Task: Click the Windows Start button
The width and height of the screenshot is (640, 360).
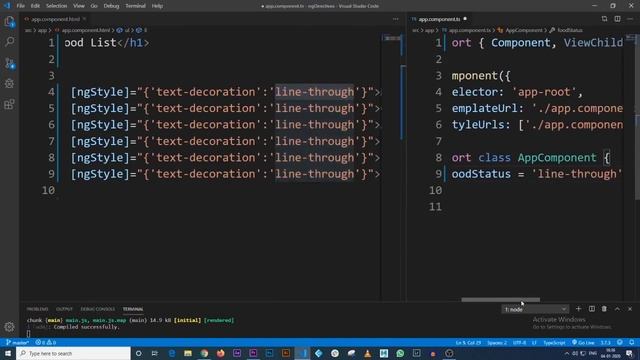Action: (x=8, y=353)
